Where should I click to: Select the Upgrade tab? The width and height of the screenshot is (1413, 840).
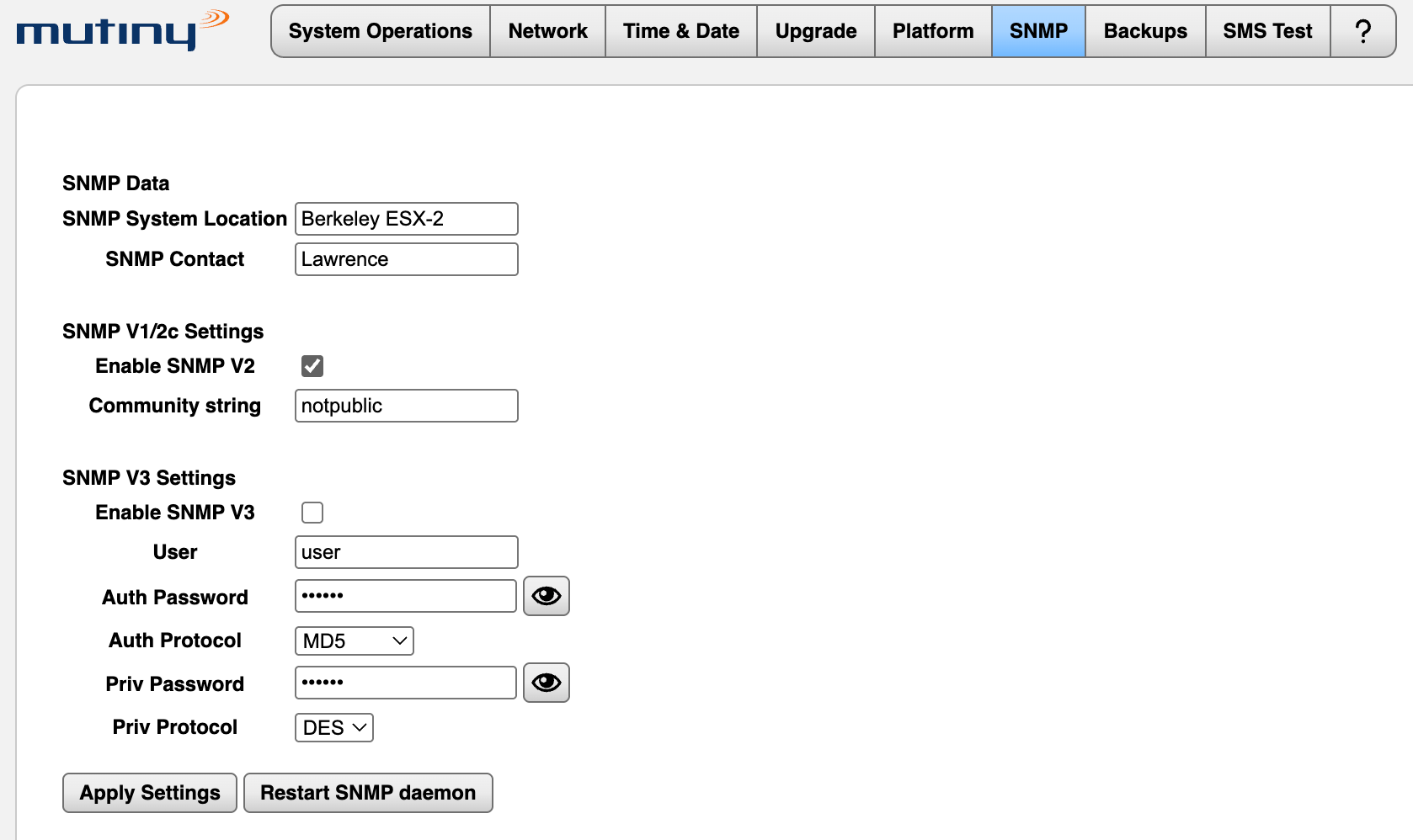click(816, 31)
